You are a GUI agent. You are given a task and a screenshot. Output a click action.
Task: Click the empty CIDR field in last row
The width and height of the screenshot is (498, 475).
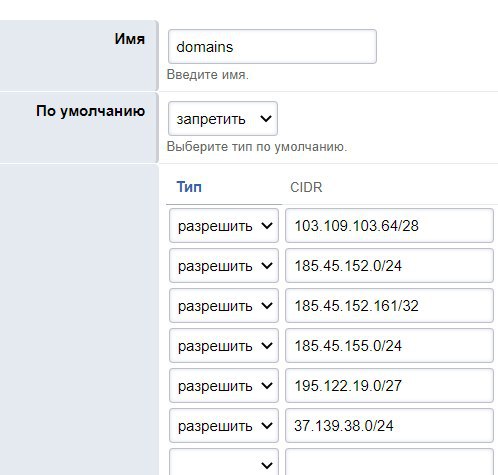point(389,462)
